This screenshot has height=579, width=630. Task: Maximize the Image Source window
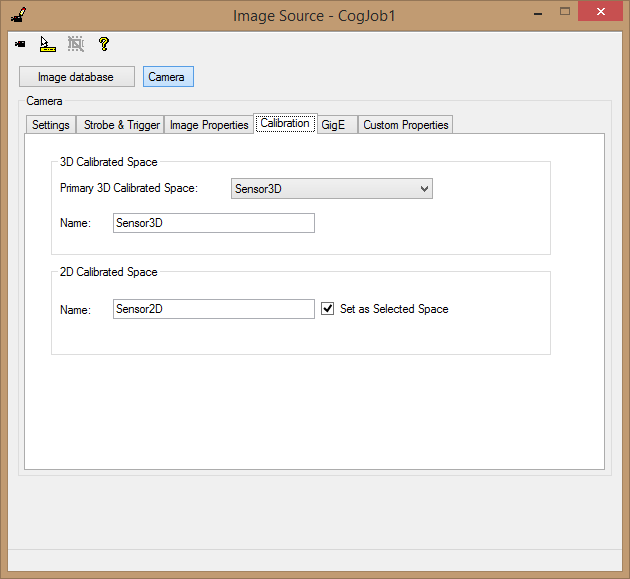tap(565, 12)
